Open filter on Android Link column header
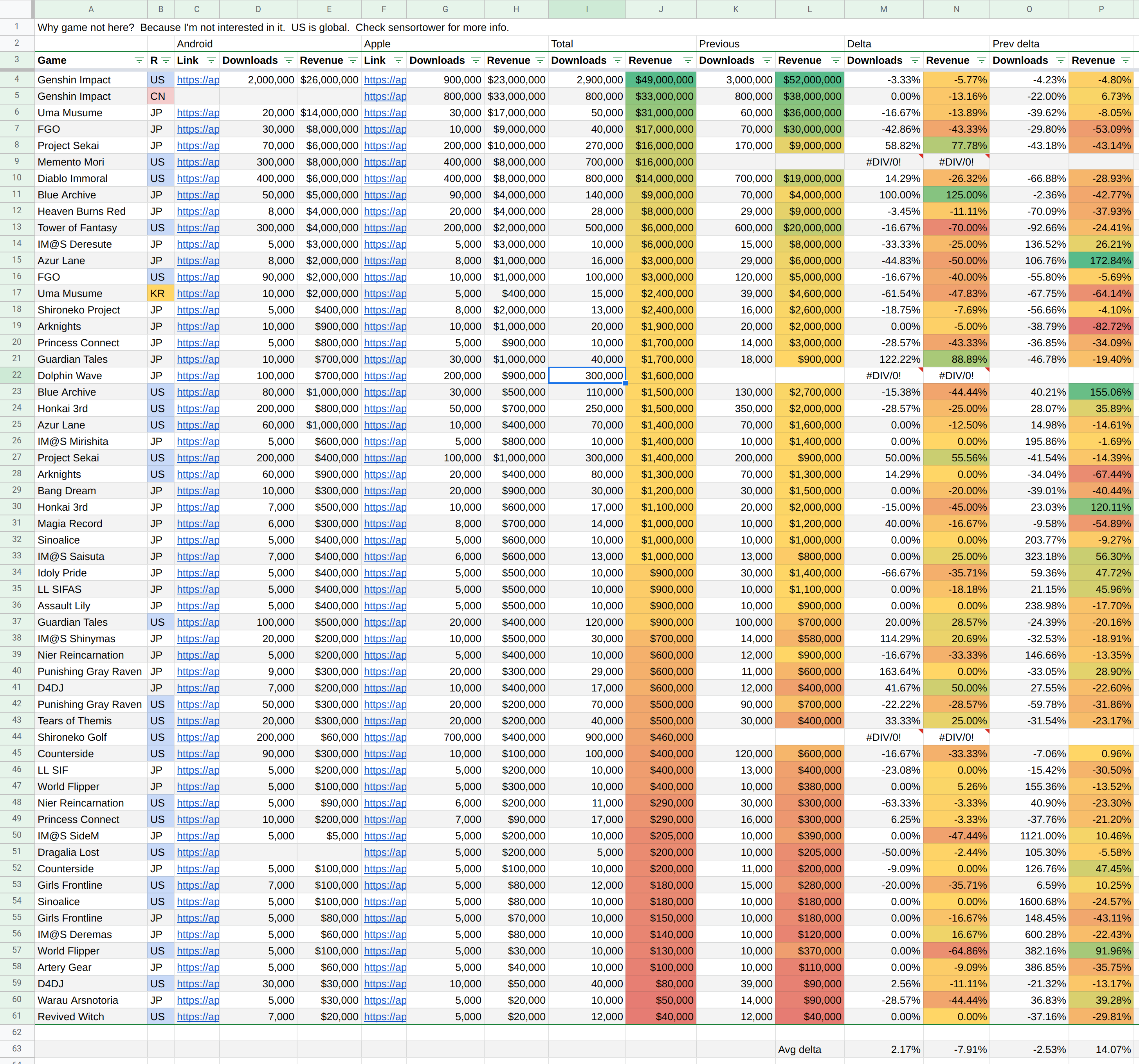This screenshot has height=1064, width=1139. tap(211, 61)
